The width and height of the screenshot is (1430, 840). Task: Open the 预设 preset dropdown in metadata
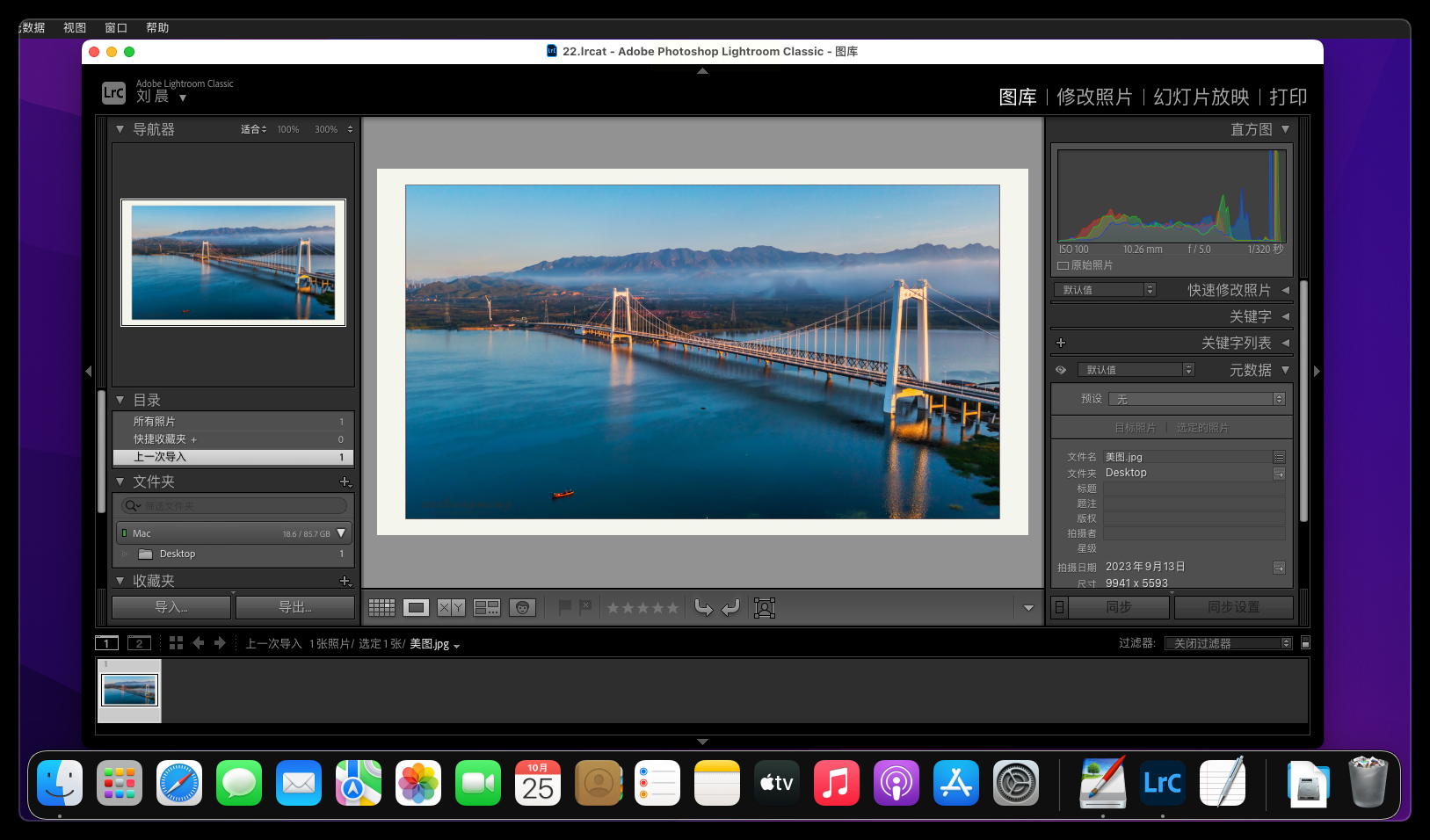1196,399
